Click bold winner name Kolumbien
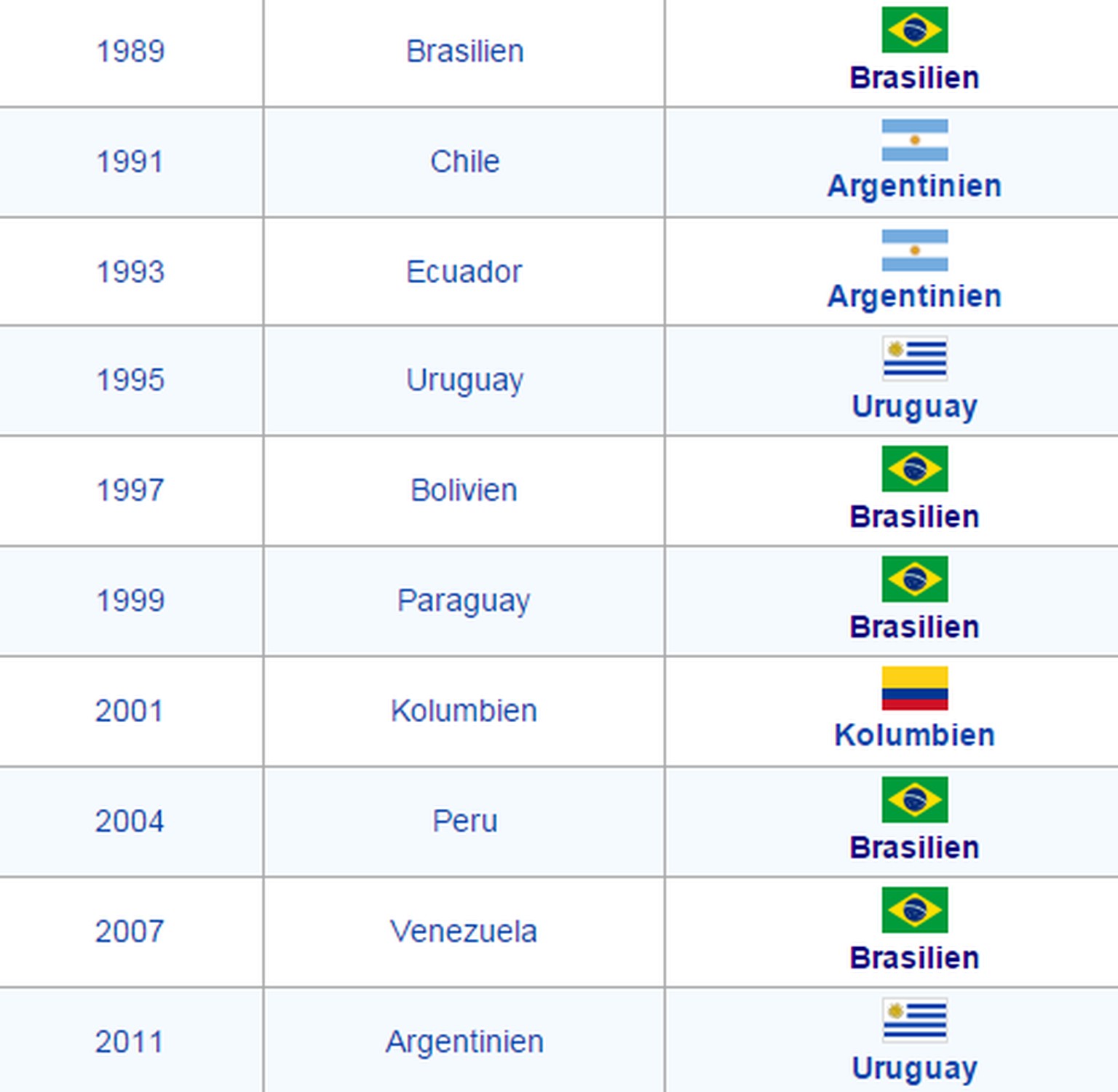The image size is (1118, 1092). click(x=914, y=735)
